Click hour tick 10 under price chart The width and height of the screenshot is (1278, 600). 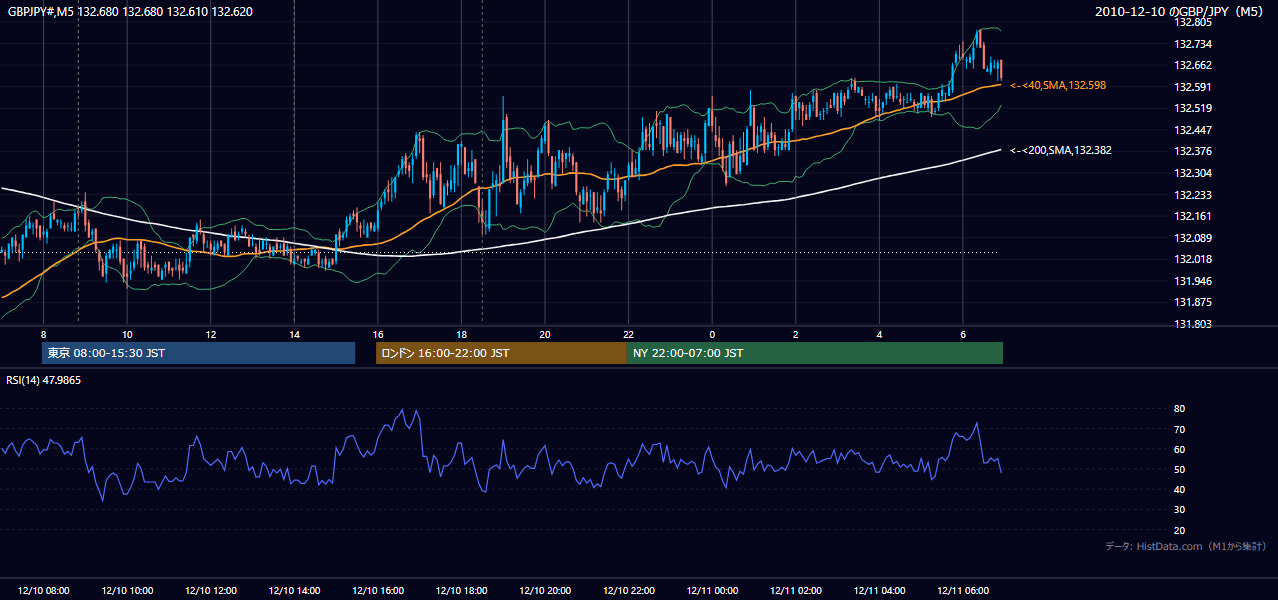click(x=127, y=334)
